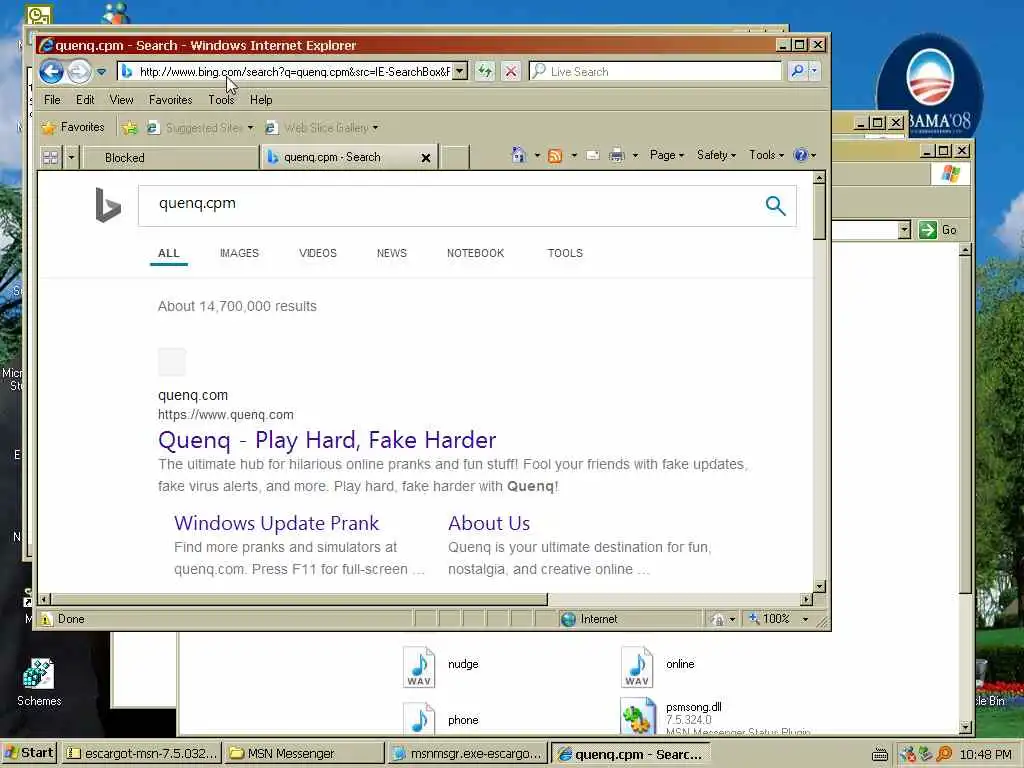This screenshot has height=768, width=1024.
Task: Click the blue Help question mark icon
Action: click(800, 155)
